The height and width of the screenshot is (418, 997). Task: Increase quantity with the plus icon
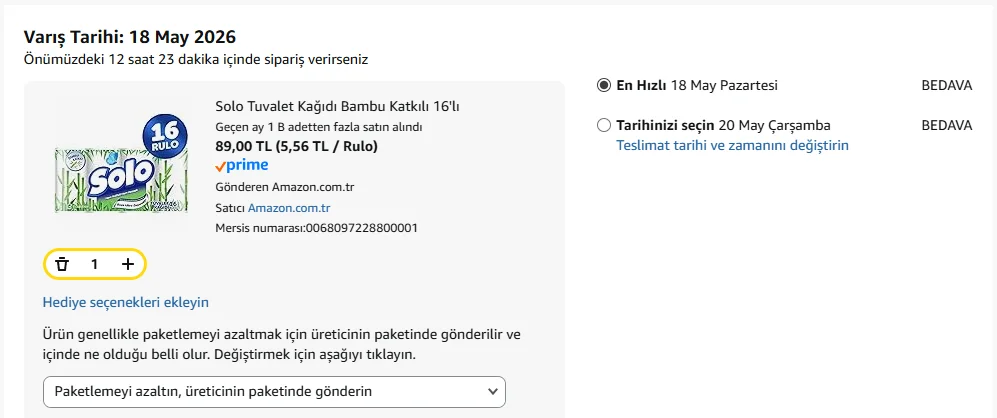point(128,264)
